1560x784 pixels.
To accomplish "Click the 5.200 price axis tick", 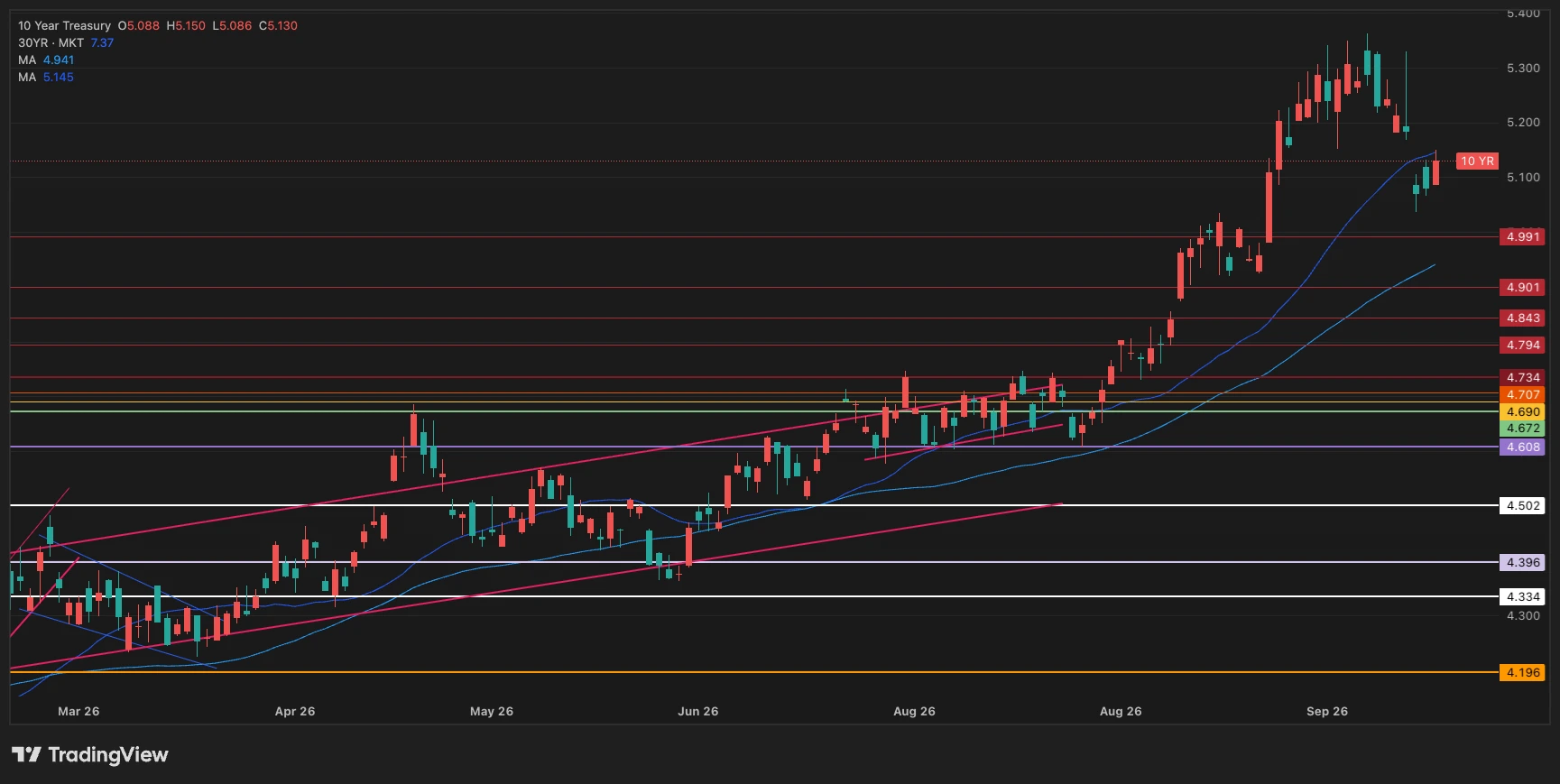I will 1523,122.
